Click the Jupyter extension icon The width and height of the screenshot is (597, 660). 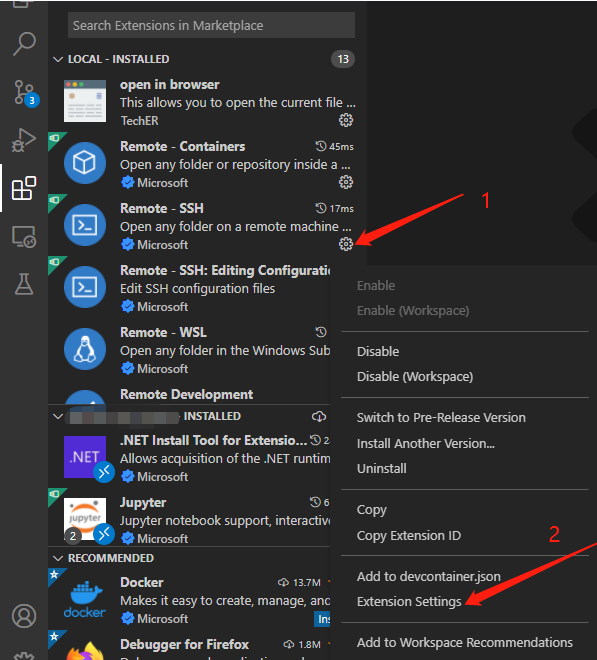[85, 519]
